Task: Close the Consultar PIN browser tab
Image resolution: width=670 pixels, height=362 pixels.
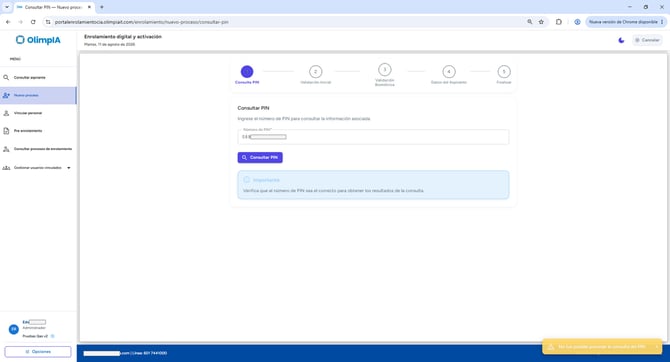Action: (x=89, y=7)
